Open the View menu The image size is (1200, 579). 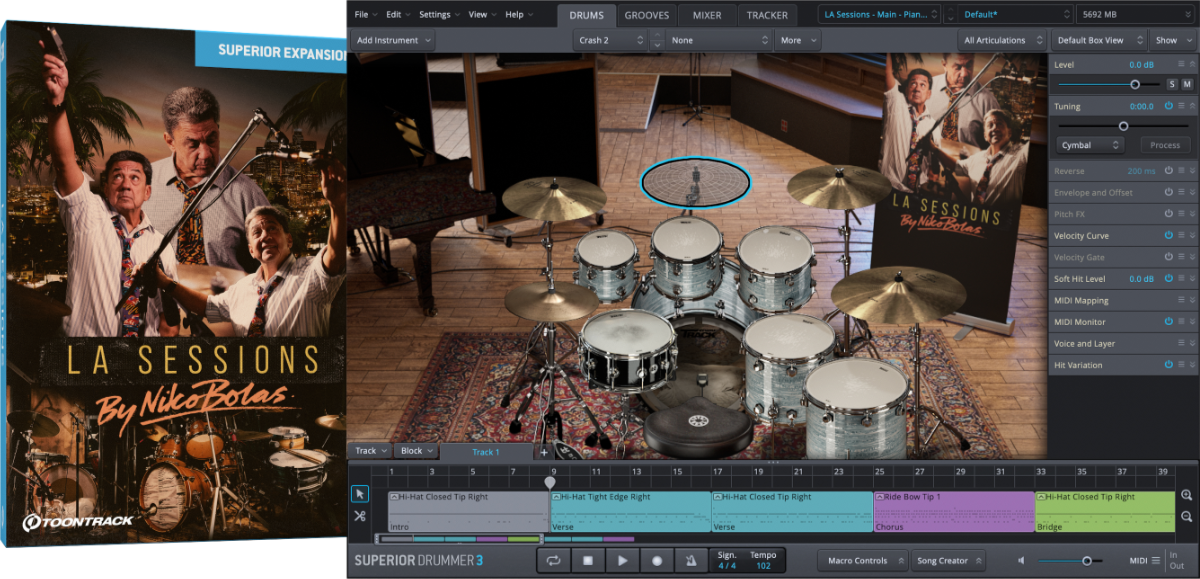point(482,15)
